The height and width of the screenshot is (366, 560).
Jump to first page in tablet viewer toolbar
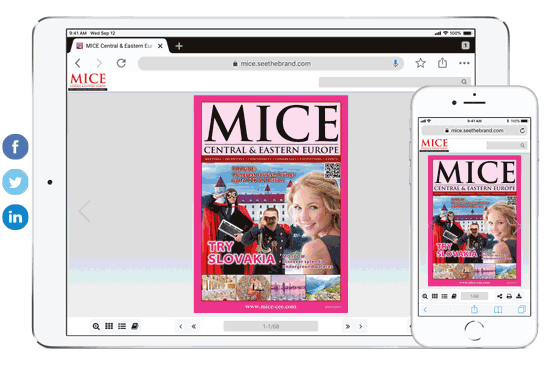[x=194, y=326]
